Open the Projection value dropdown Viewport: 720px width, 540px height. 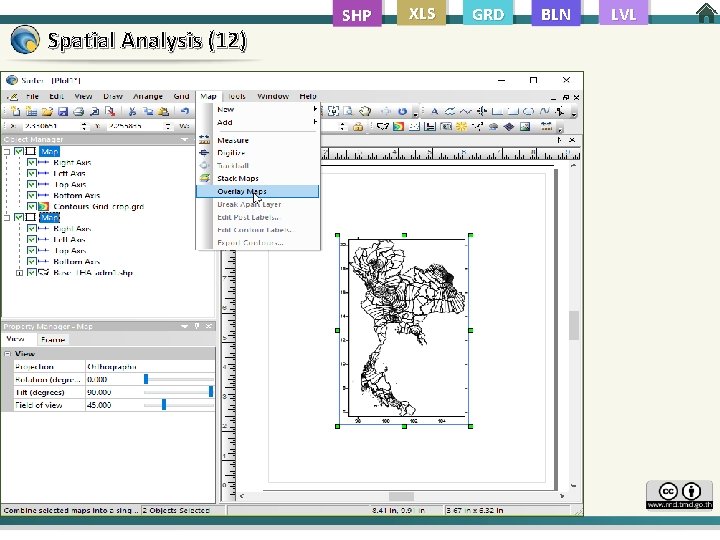150,367
